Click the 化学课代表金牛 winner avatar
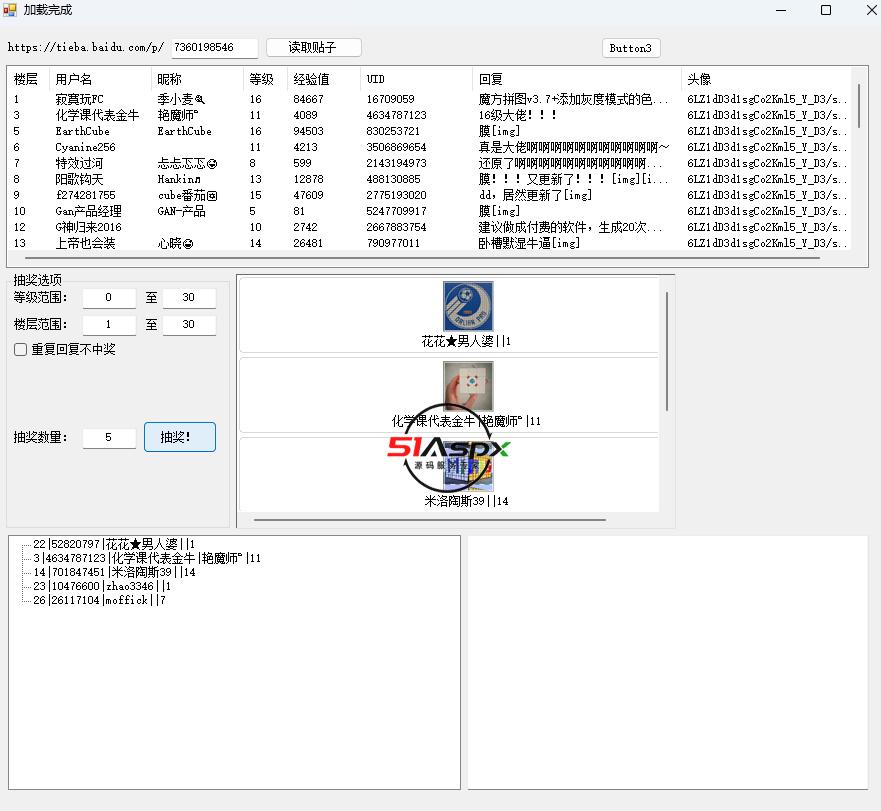Image resolution: width=881 pixels, height=811 pixels. [468, 386]
